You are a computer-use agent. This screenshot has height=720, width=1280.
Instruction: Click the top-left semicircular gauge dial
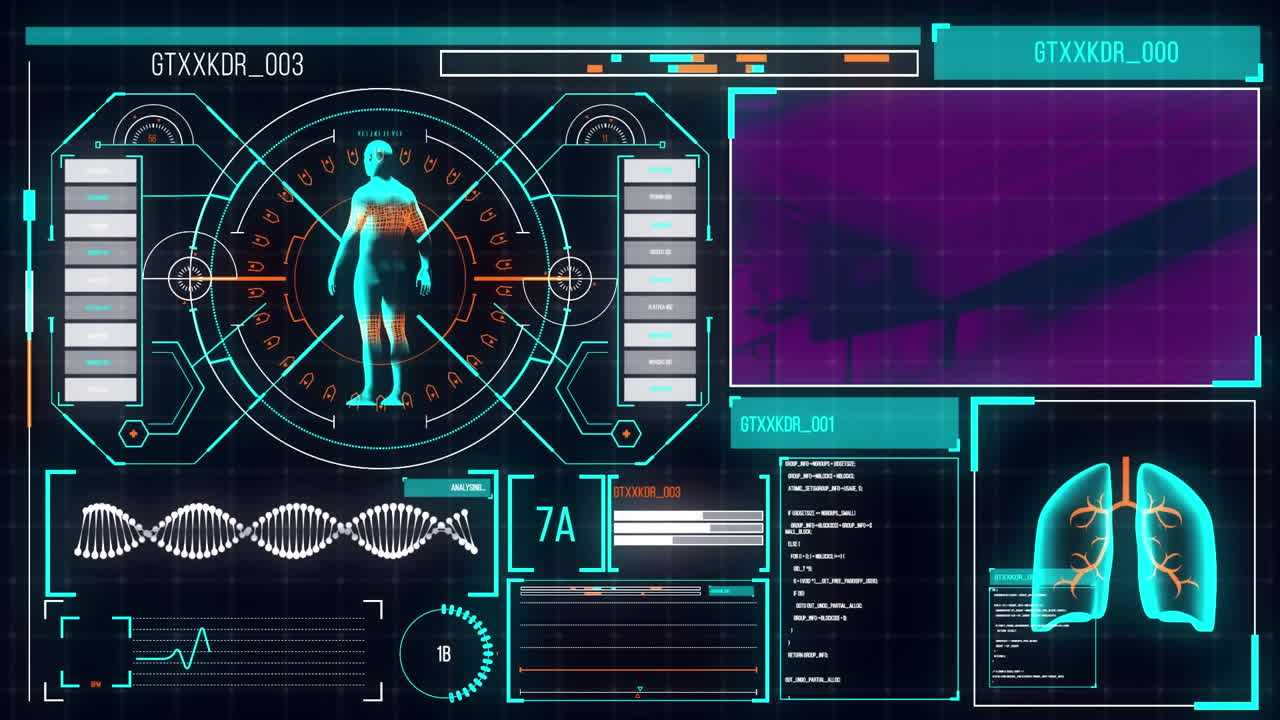(x=153, y=130)
